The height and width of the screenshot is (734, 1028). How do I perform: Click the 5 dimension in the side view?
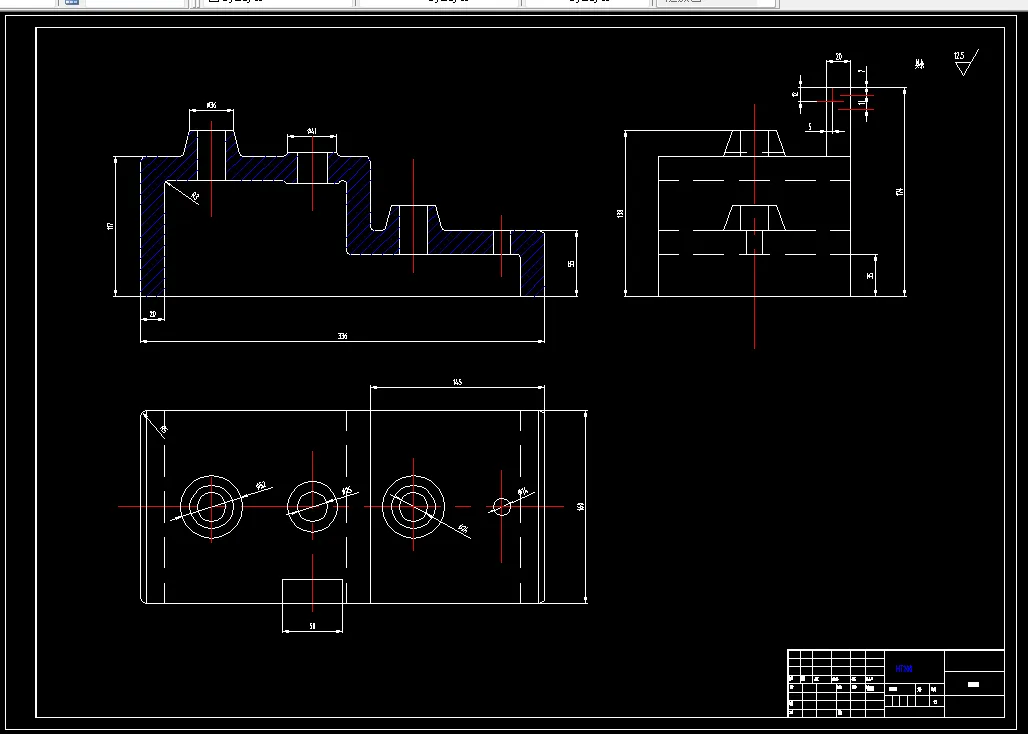pyautogui.click(x=810, y=126)
